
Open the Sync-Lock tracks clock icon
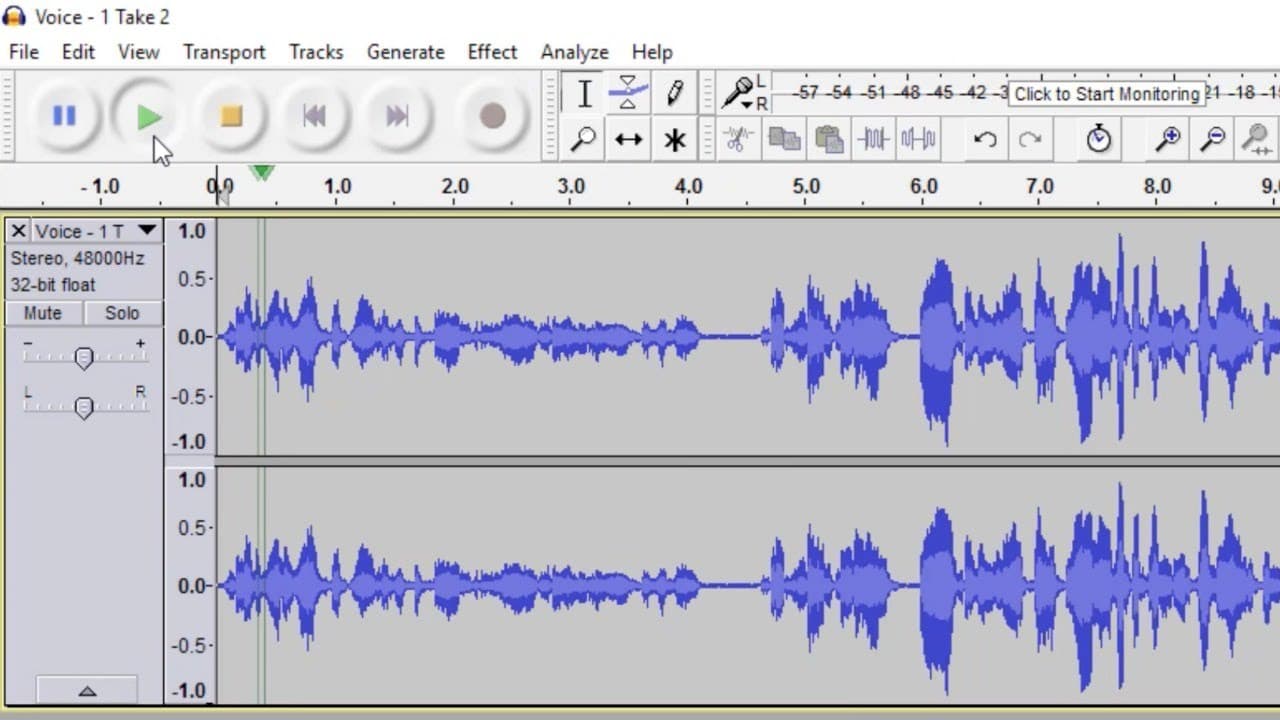pyautogui.click(x=1098, y=139)
